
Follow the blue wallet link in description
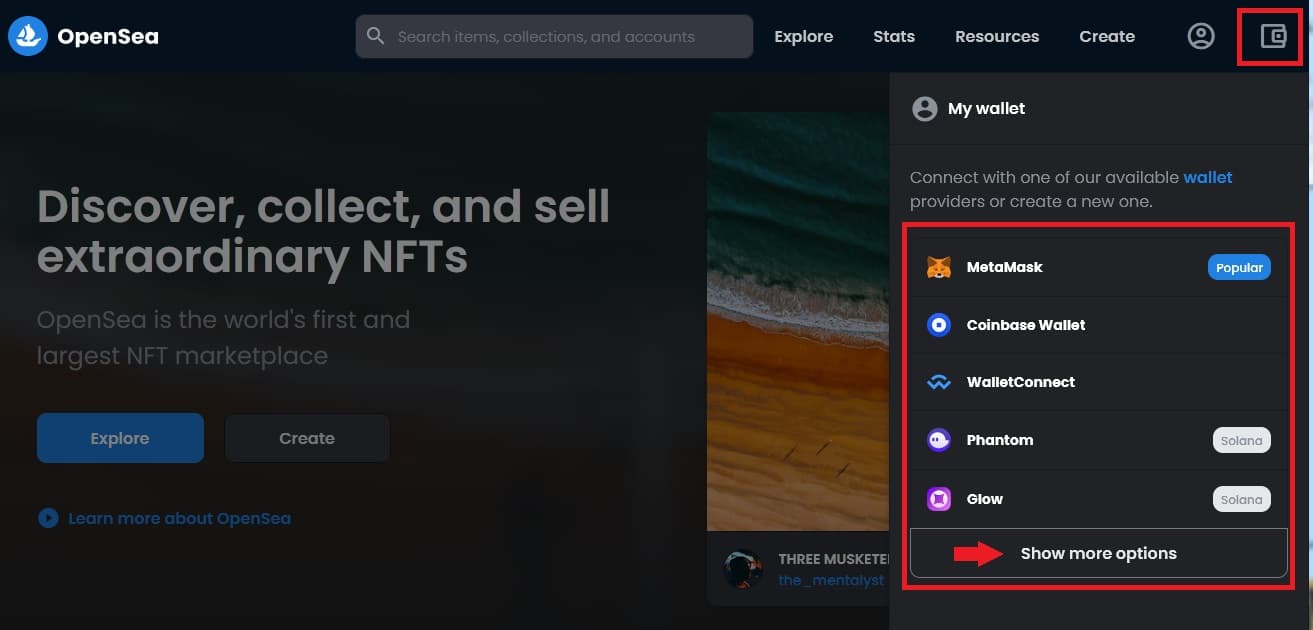(x=1208, y=177)
